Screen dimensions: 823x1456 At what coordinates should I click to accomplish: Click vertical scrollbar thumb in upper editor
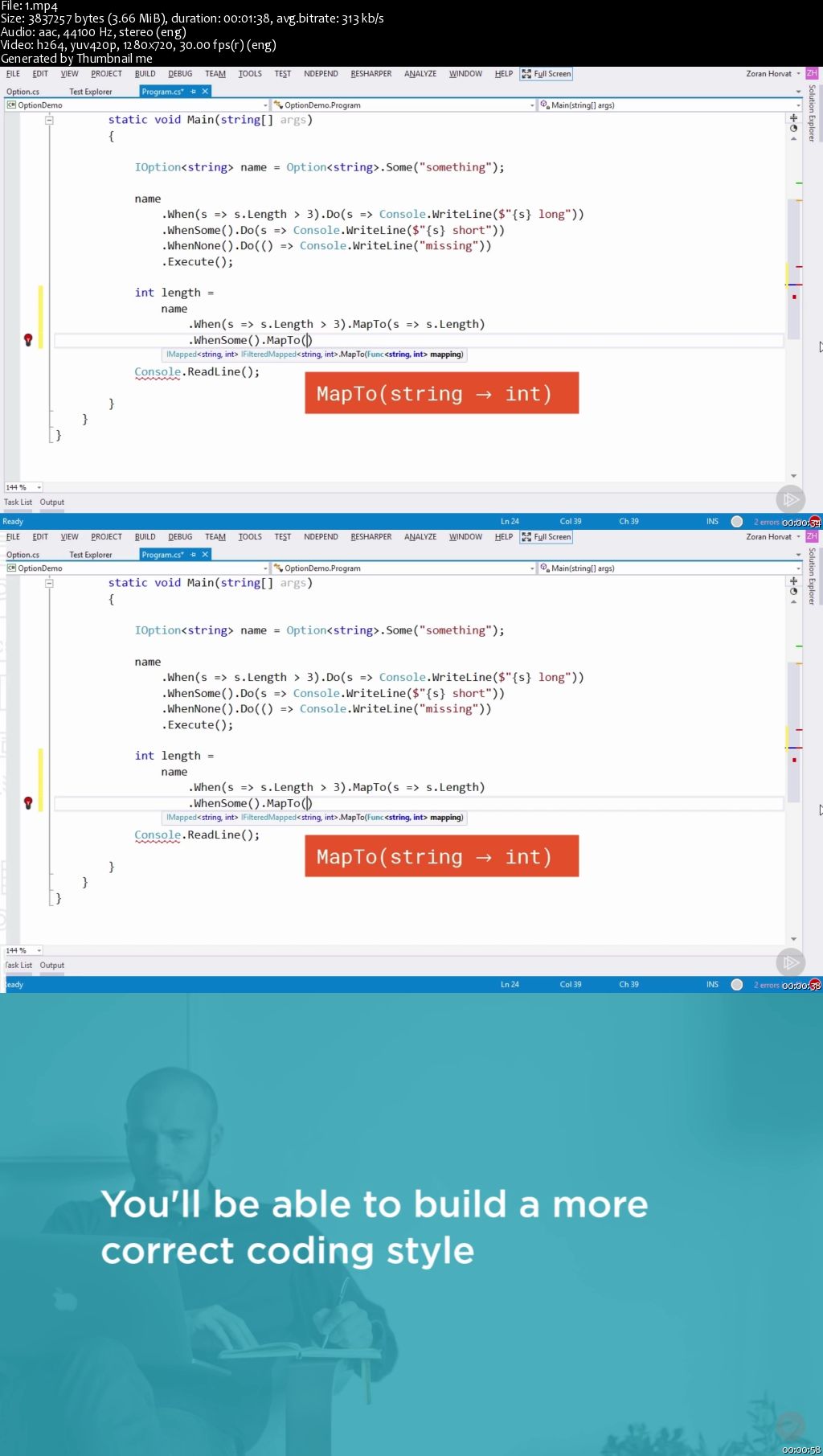[793, 269]
